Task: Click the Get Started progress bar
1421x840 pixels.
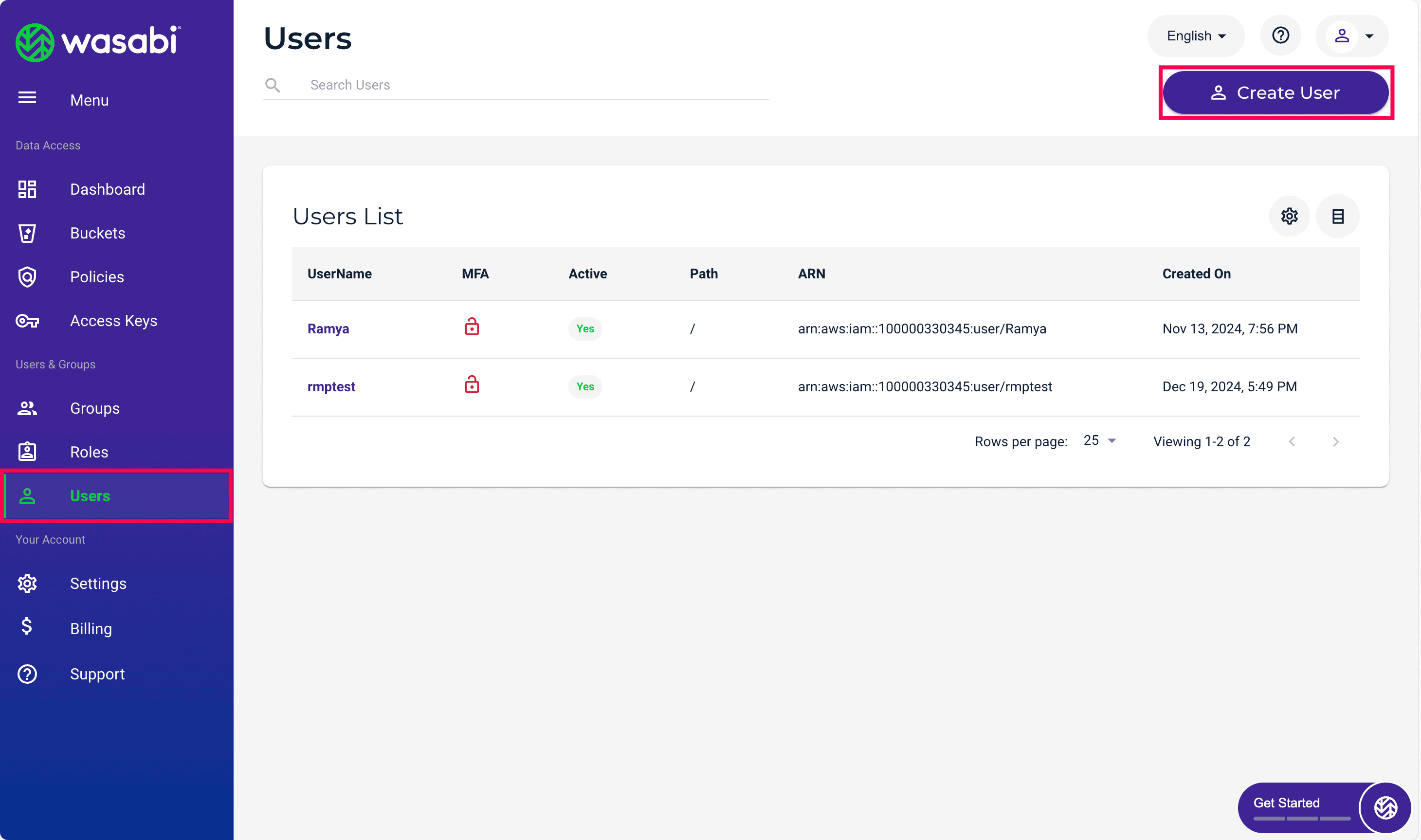Action: point(1301,818)
